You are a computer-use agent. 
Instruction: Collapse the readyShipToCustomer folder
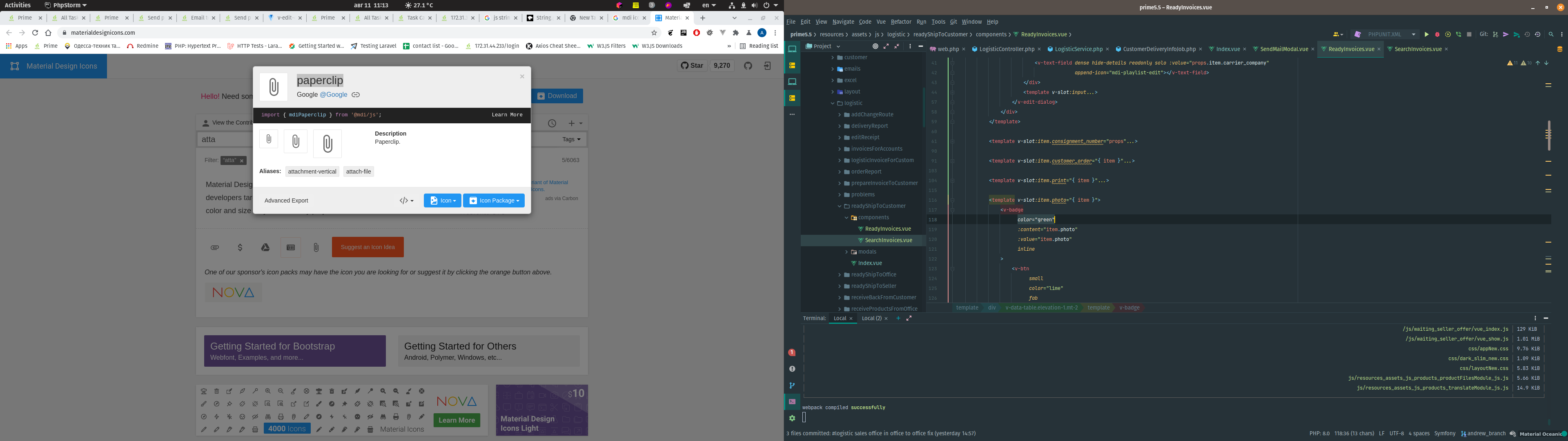[x=840, y=207]
